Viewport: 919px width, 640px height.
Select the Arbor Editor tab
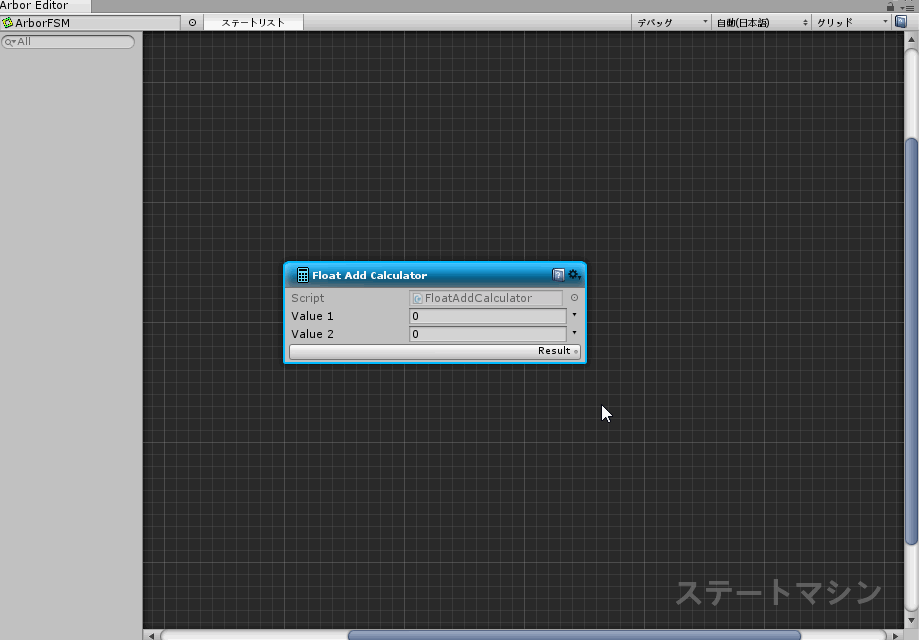(35, 6)
